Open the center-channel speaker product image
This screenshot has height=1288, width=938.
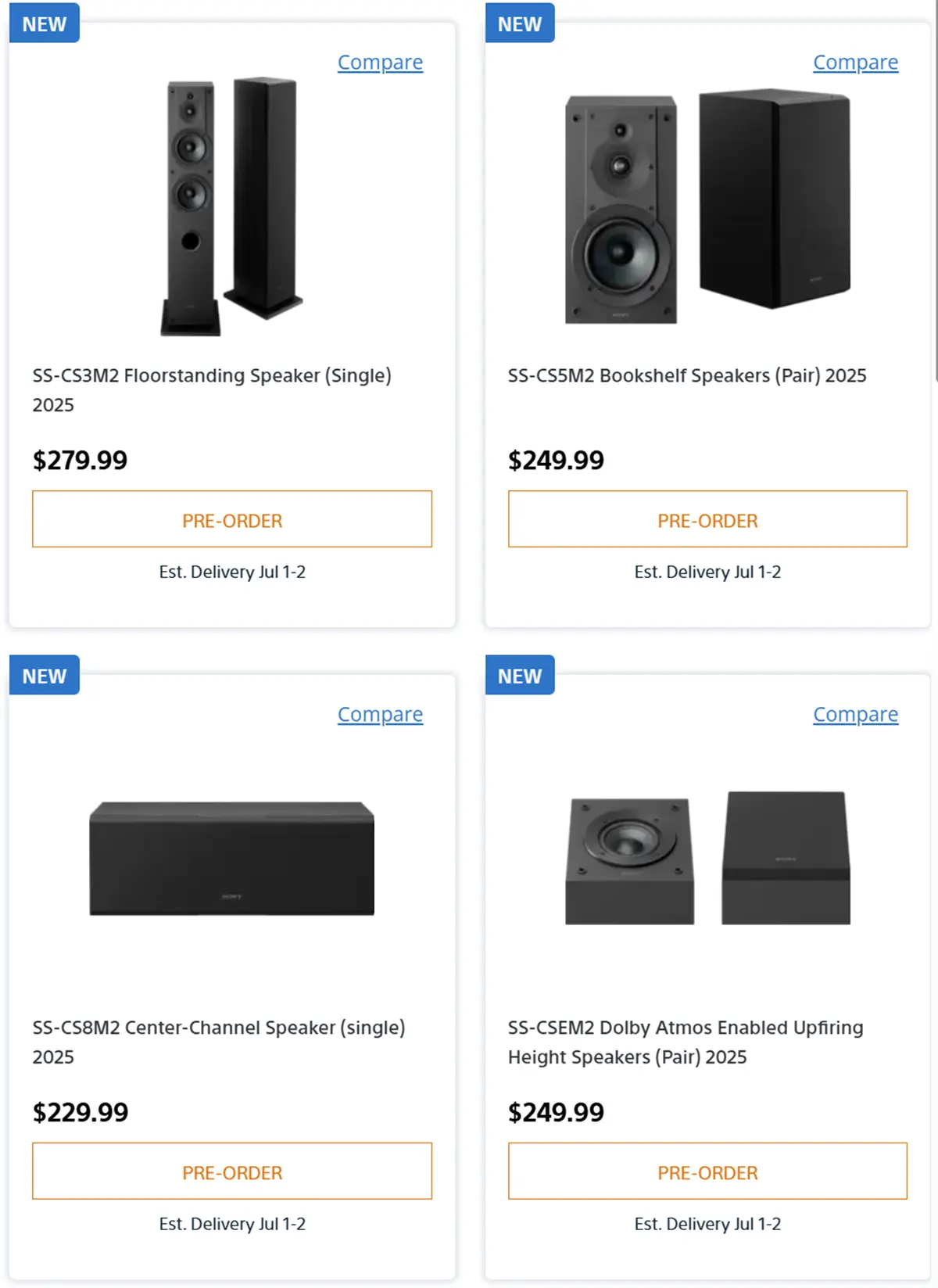(231, 858)
